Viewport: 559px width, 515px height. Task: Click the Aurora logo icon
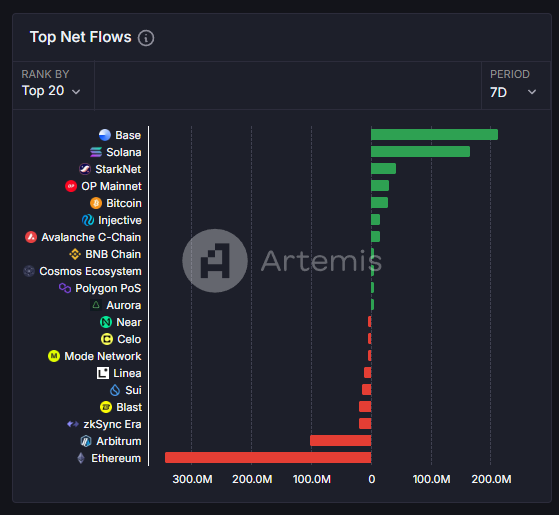96,305
